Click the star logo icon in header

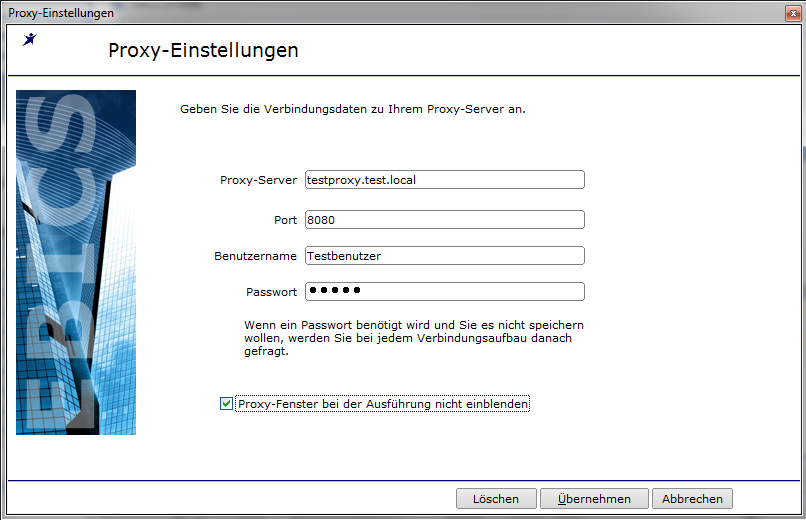(x=30, y=39)
